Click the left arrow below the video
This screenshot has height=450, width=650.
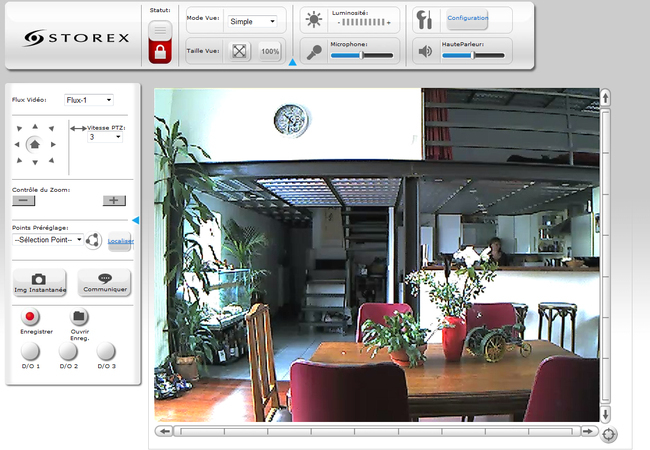click(164, 431)
